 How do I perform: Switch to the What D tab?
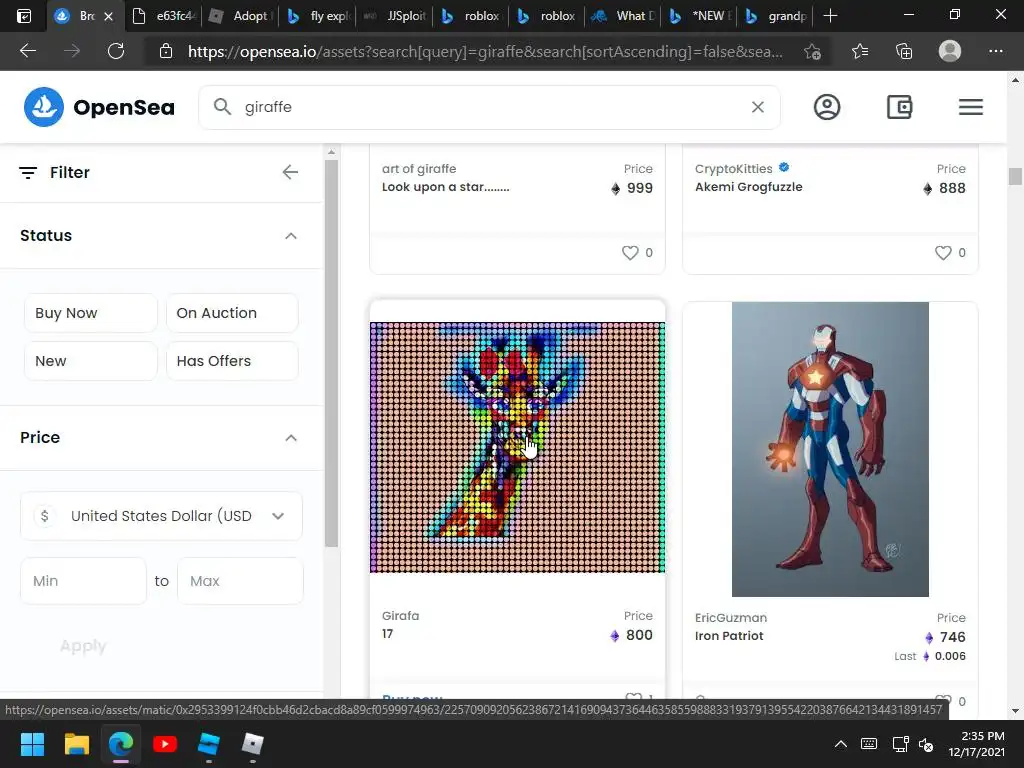coord(623,16)
